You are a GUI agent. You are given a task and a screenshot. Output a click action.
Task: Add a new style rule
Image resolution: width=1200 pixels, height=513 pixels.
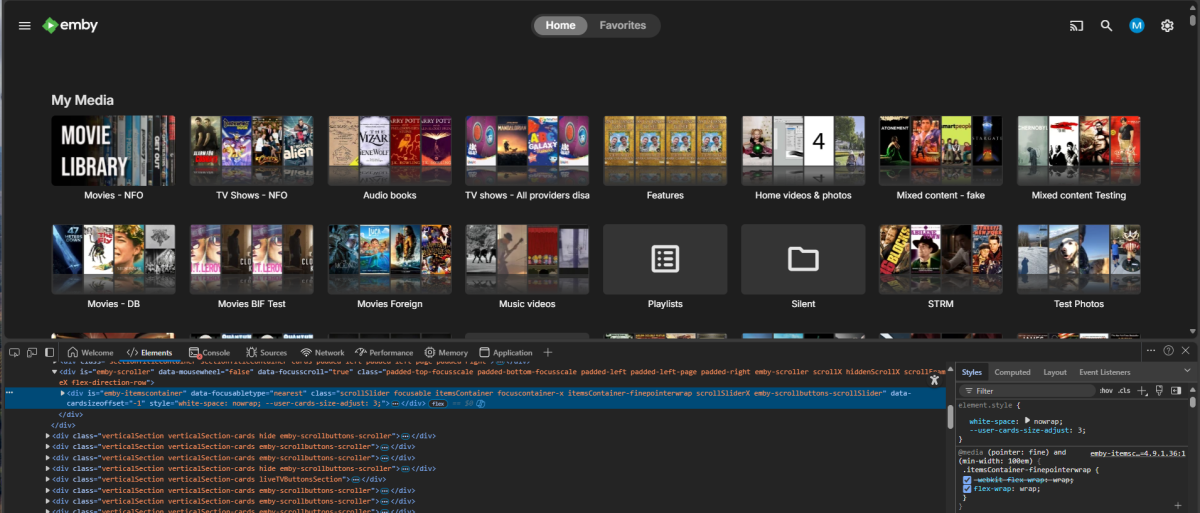point(1142,390)
